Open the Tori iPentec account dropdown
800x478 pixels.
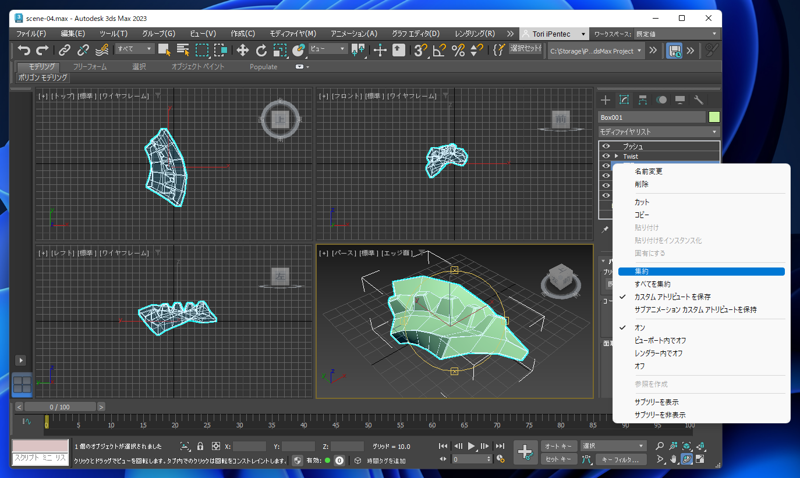pyautogui.click(x=554, y=34)
